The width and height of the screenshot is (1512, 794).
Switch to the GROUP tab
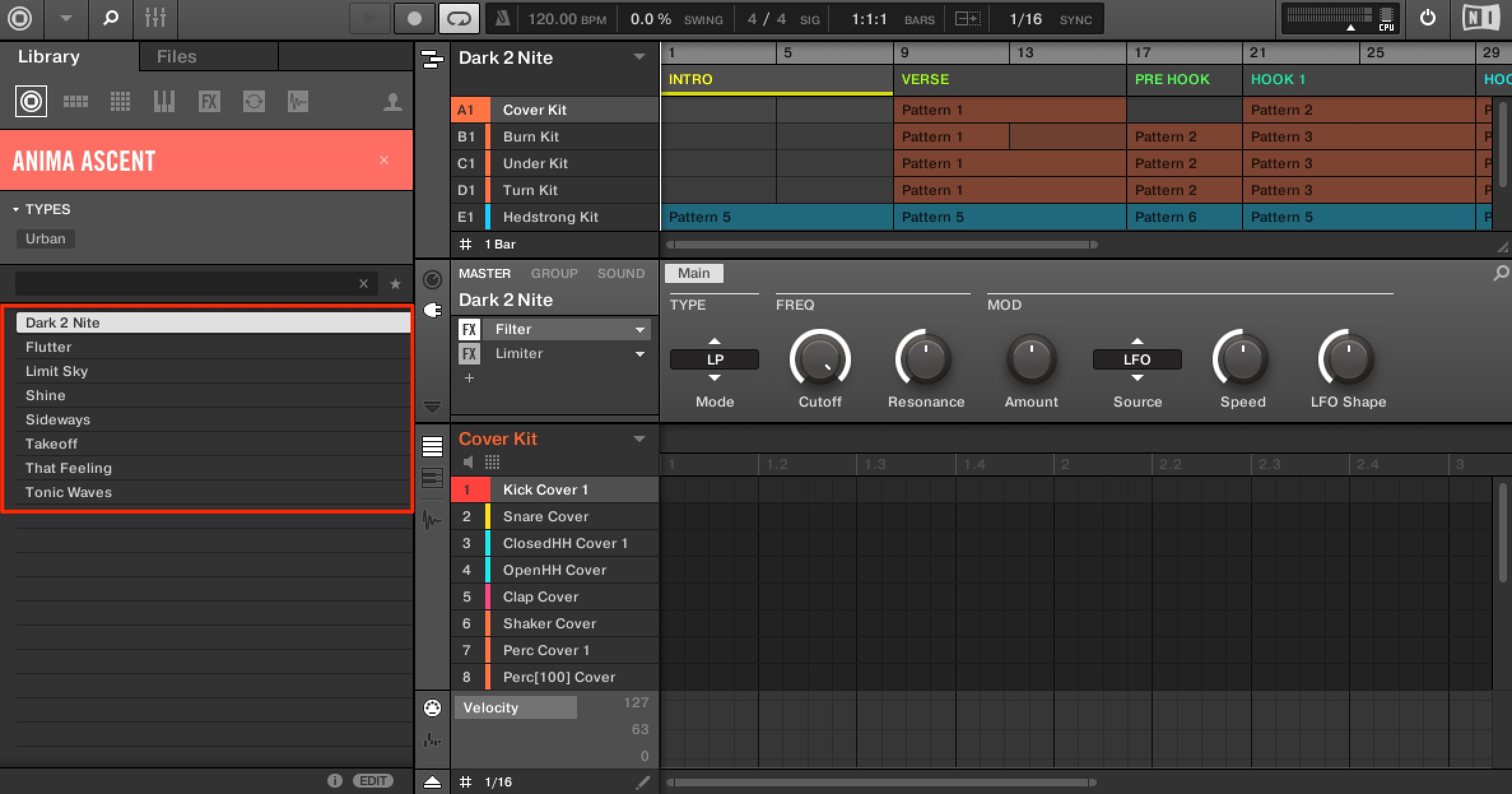tap(554, 273)
